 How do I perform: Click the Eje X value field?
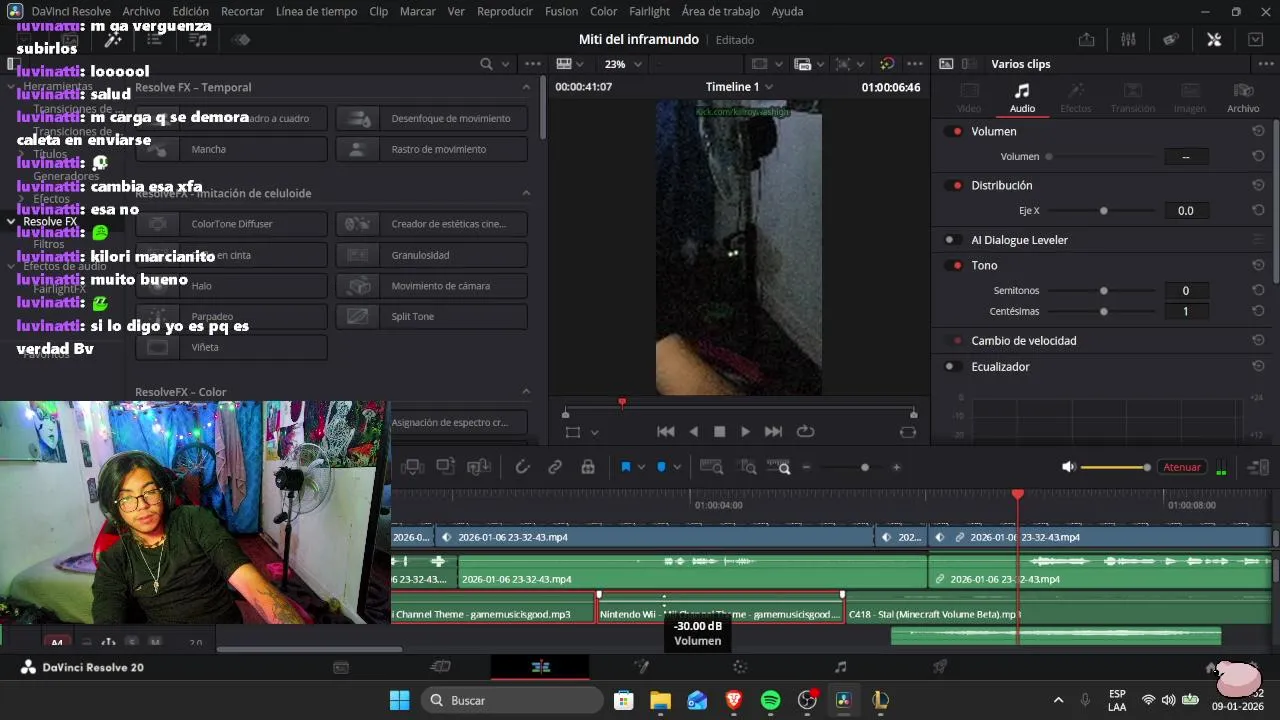(x=1186, y=211)
